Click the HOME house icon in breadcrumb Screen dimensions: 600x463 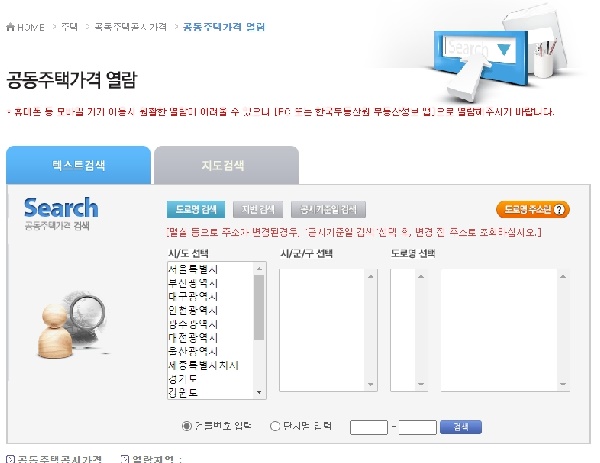pyautogui.click(x=10, y=27)
